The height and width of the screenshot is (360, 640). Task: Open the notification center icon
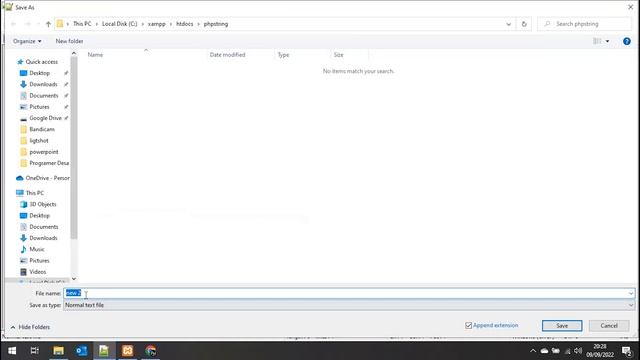(627, 351)
